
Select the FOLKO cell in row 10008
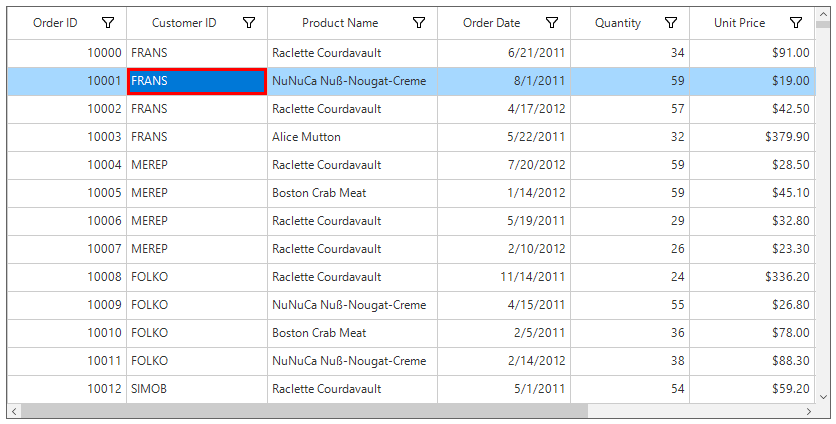click(197, 277)
